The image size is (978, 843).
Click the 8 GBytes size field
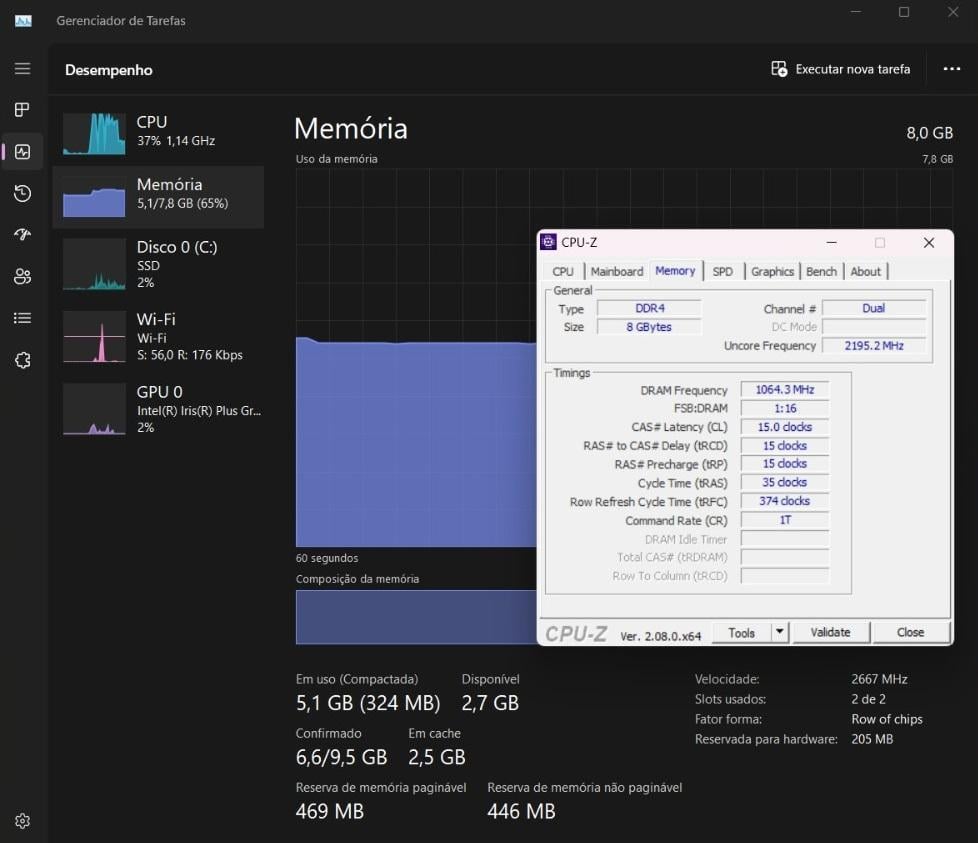pyautogui.click(x=649, y=327)
